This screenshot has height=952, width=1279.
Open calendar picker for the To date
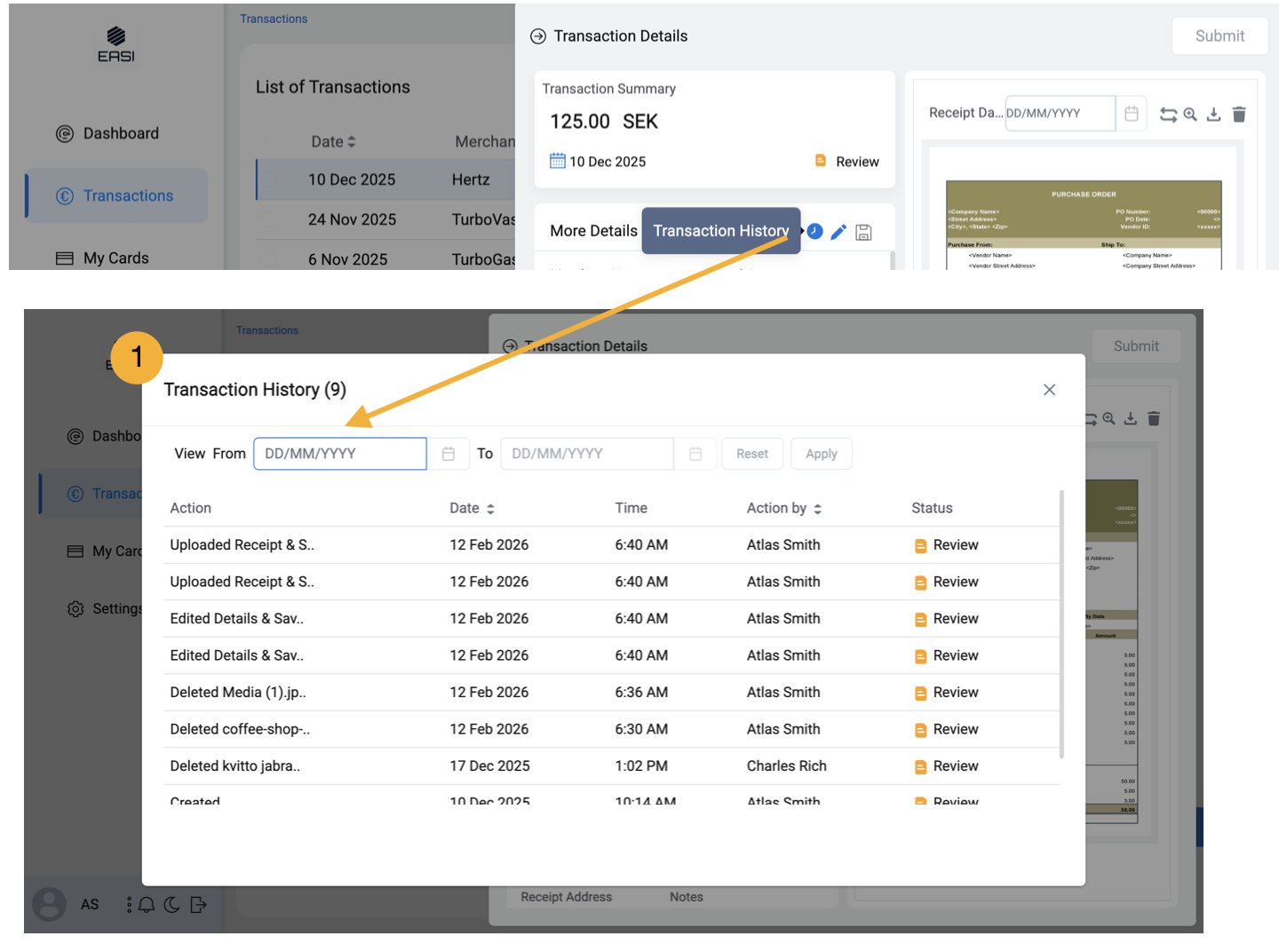[695, 454]
